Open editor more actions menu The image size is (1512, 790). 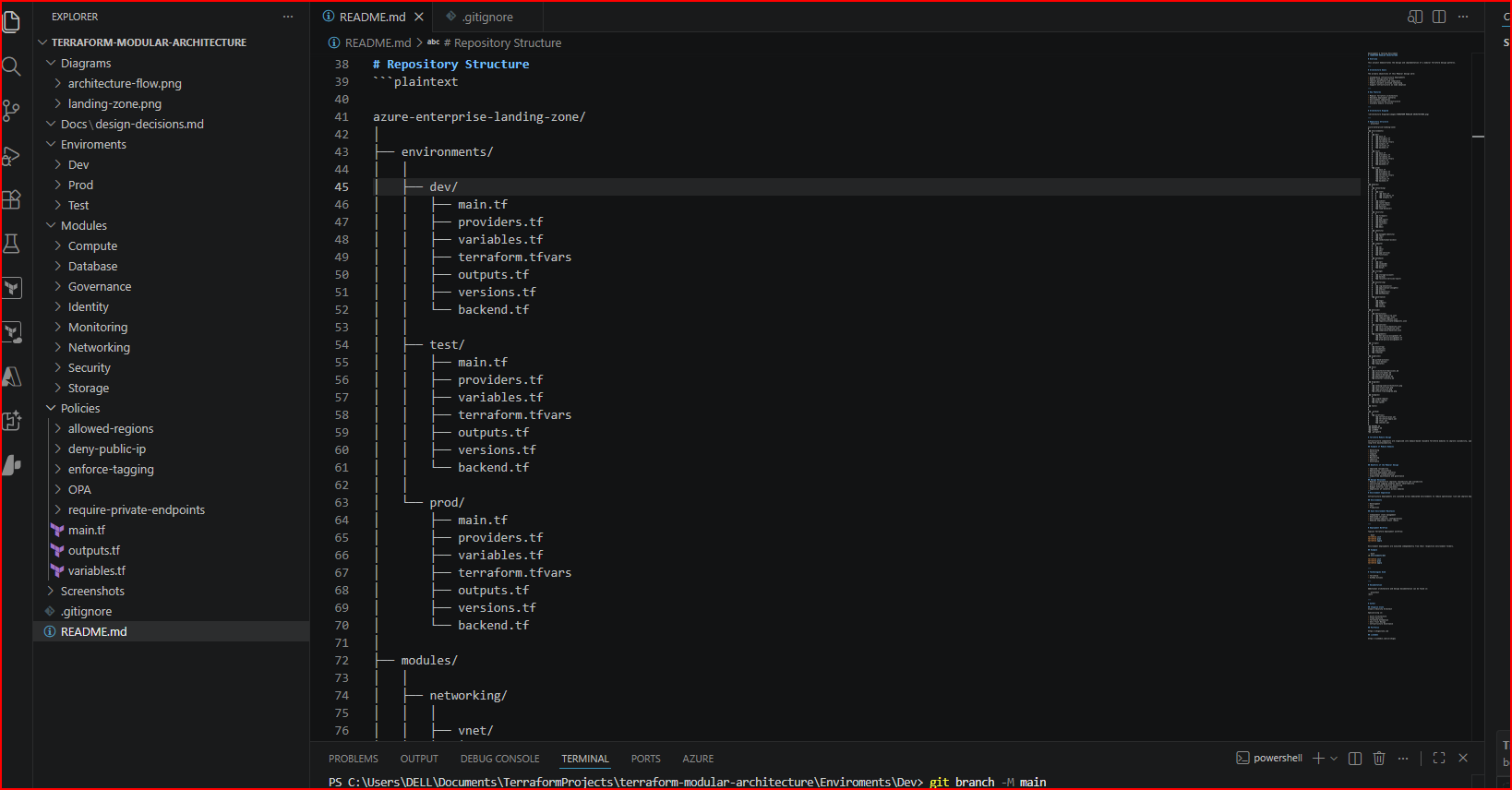click(1463, 17)
